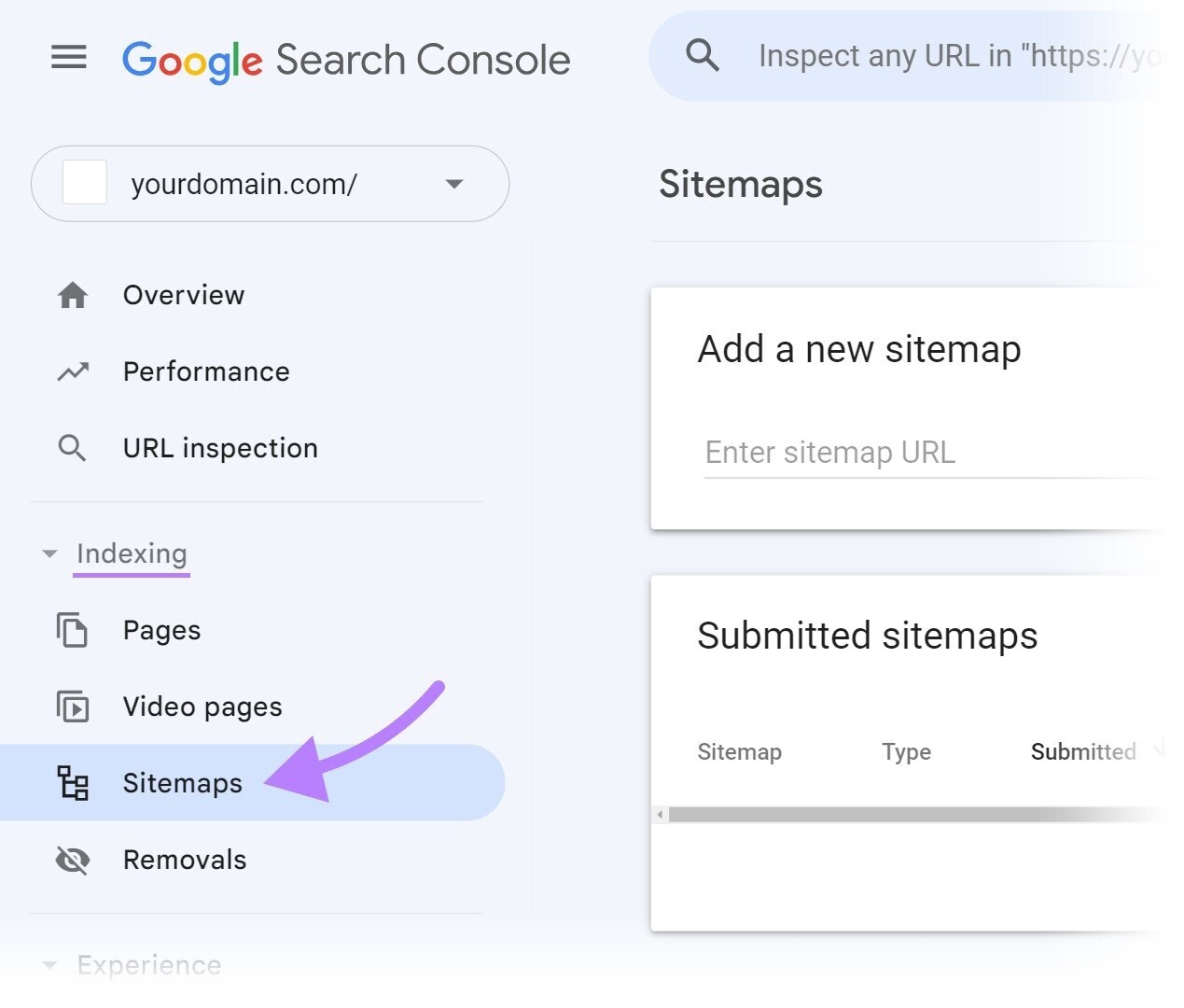
Task: Click the Video pages icon
Action: 74,707
